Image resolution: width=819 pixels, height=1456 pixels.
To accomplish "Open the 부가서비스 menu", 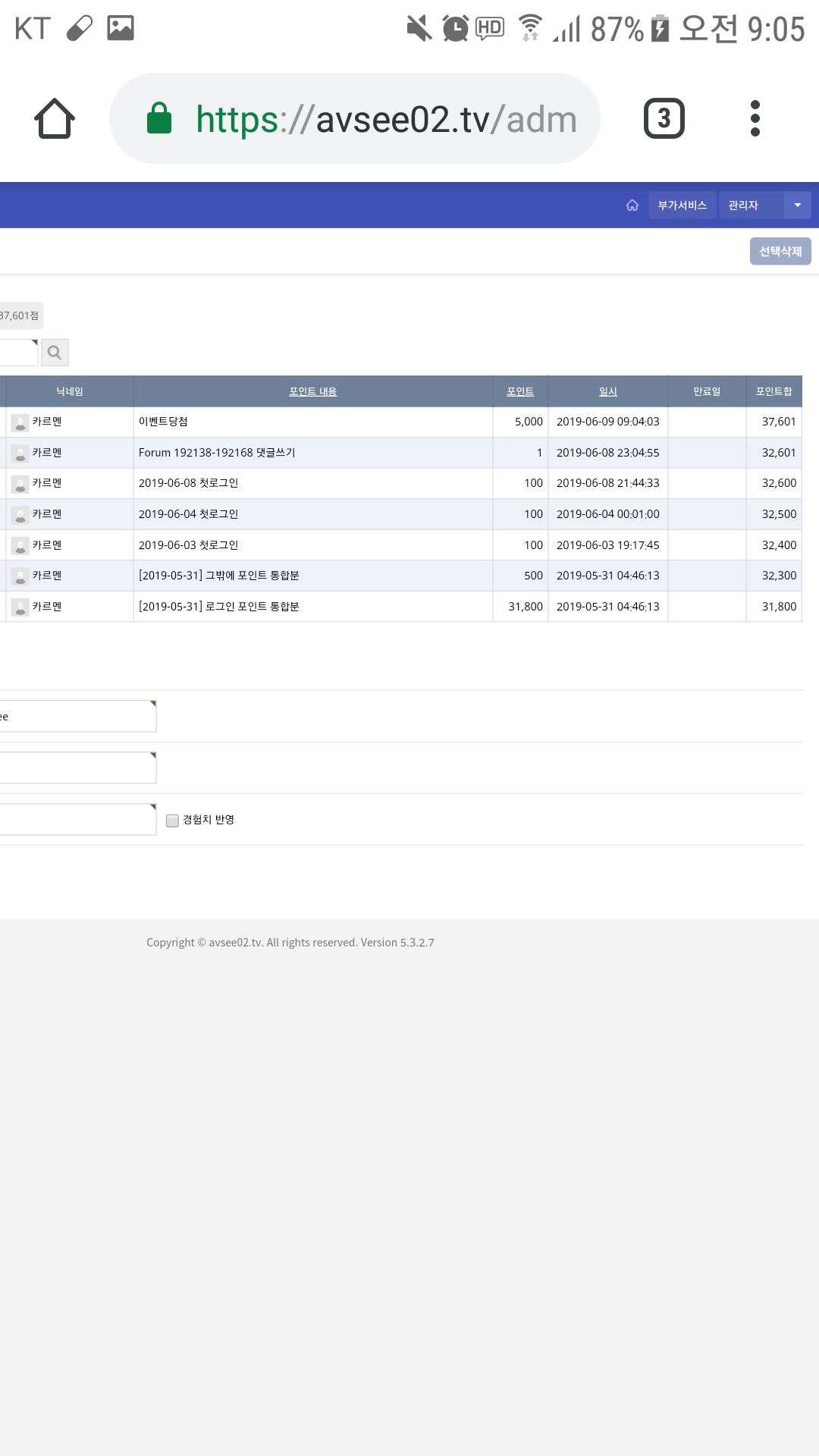I will tap(682, 206).
